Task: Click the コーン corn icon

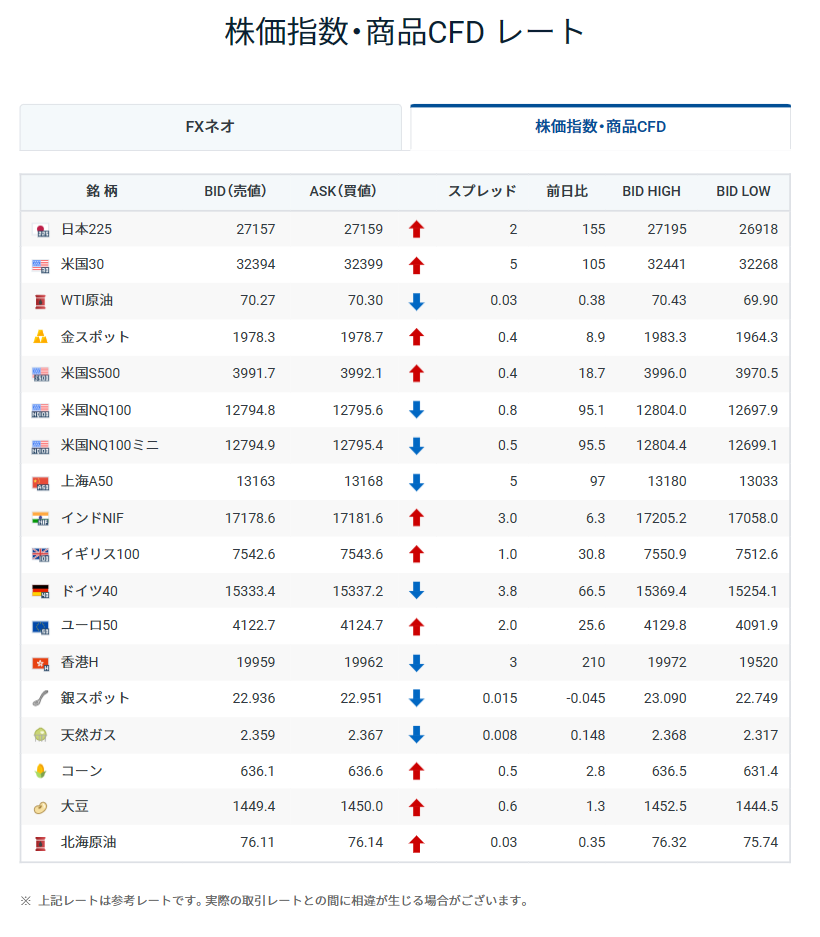Action: pos(41,771)
